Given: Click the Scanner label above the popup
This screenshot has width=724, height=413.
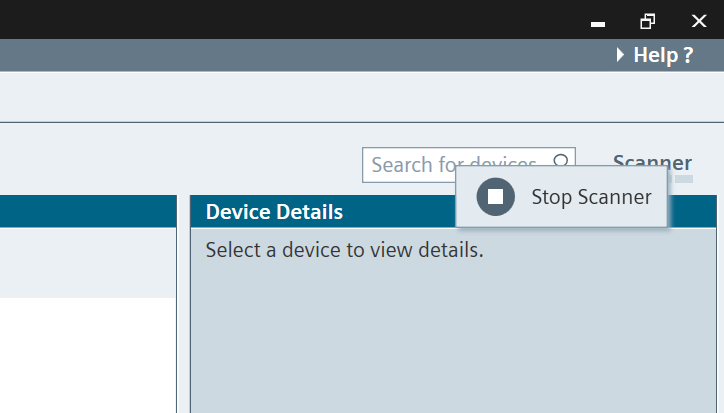Looking at the screenshot, I should click(x=652, y=161).
